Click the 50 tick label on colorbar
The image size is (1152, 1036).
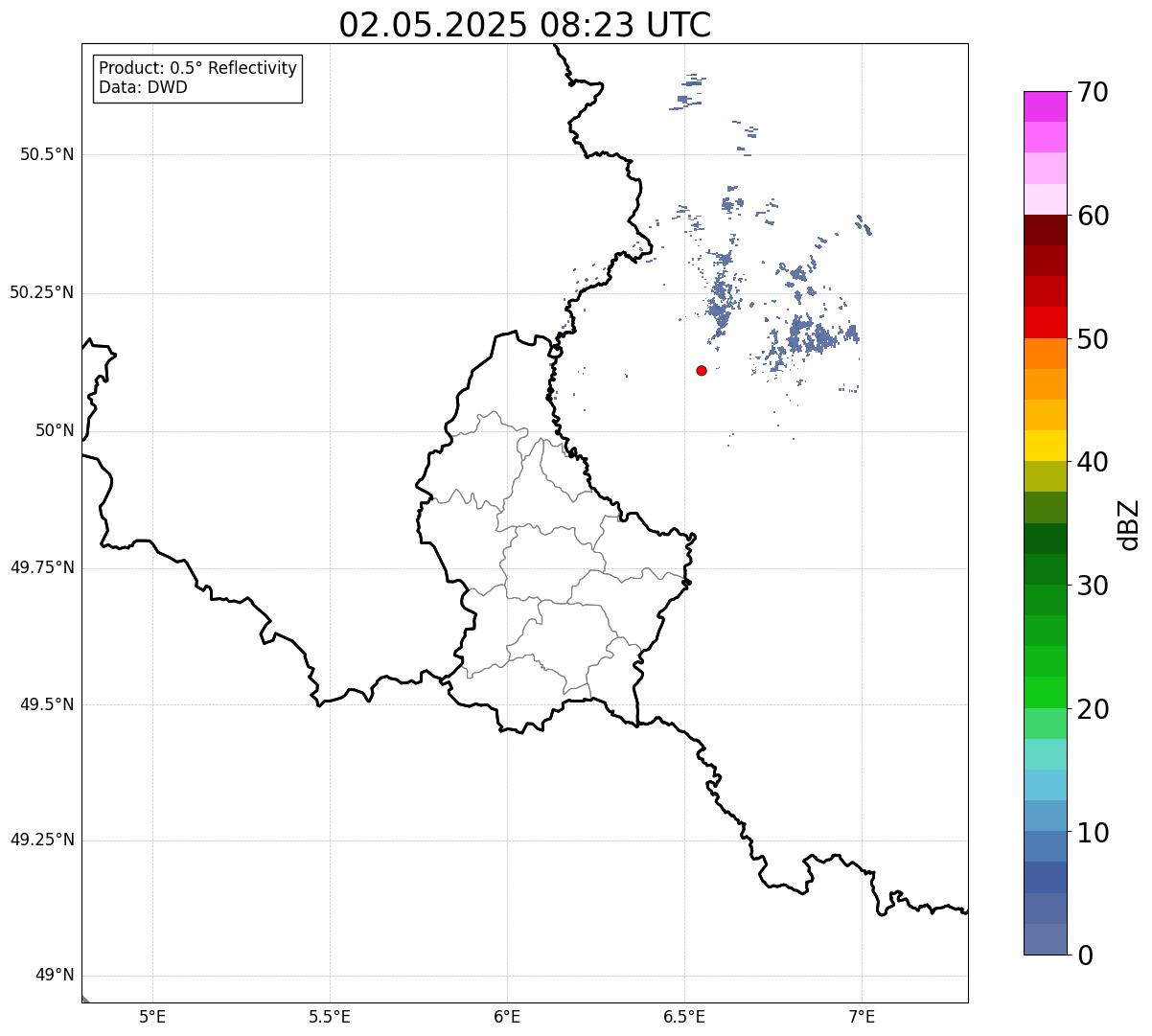click(1093, 340)
